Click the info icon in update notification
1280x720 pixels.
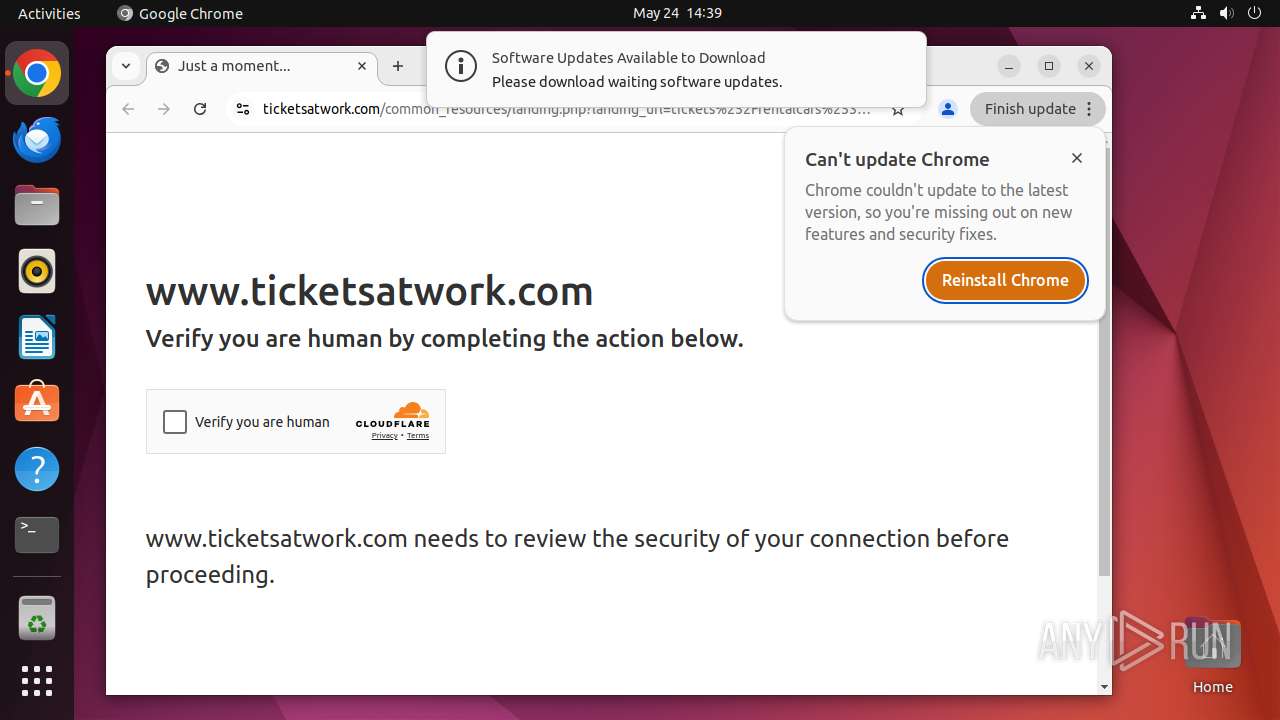tap(460, 68)
